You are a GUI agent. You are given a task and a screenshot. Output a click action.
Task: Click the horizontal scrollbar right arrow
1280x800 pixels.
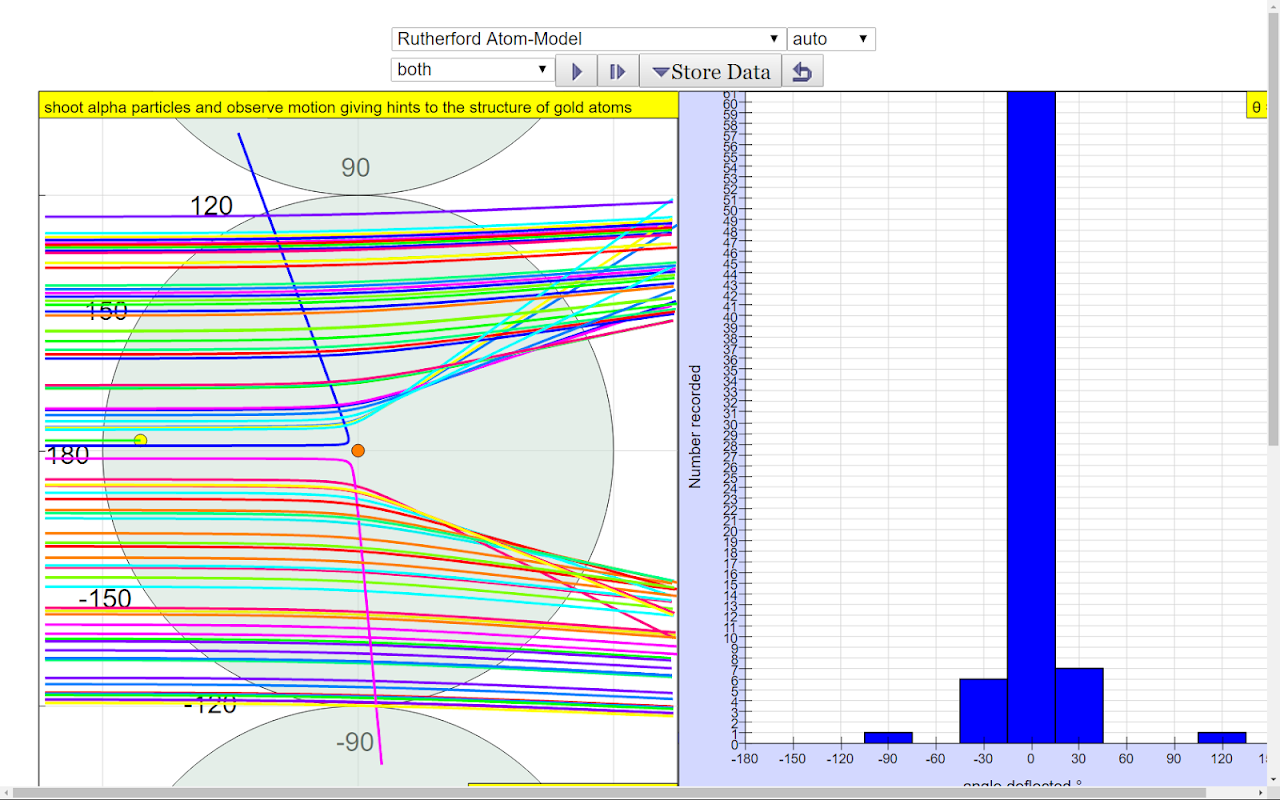[x=1260, y=793]
